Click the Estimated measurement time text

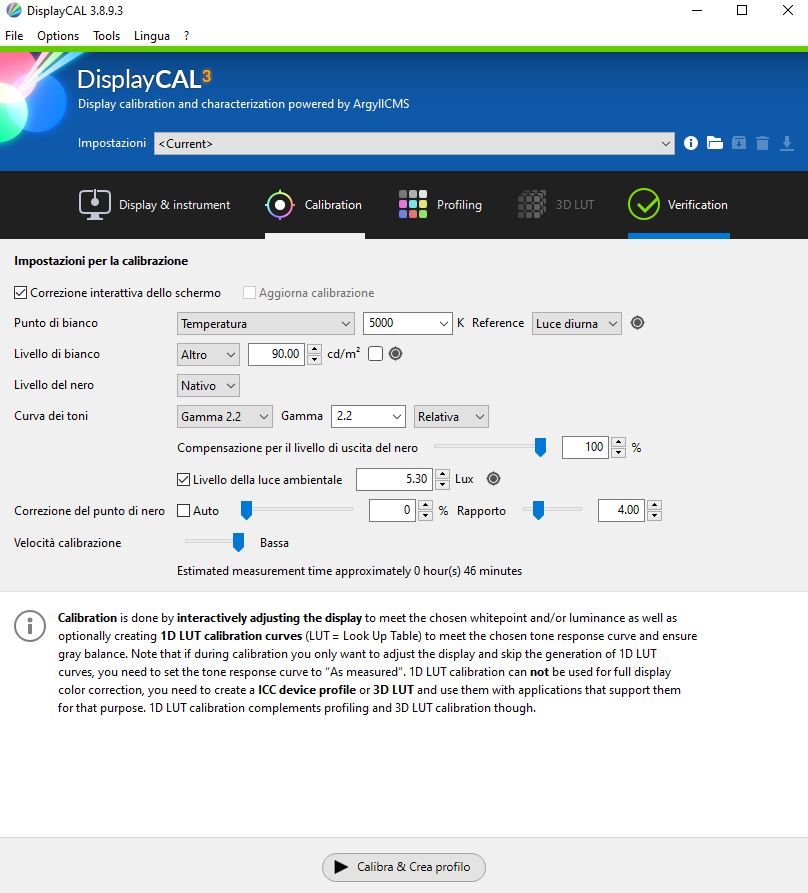(350, 571)
